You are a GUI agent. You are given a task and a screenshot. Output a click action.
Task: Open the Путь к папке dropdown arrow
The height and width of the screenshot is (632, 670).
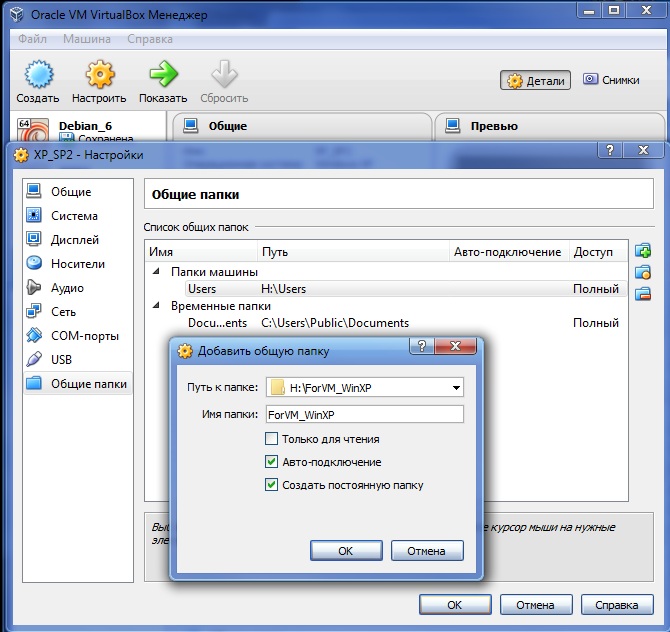tap(456, 388)
